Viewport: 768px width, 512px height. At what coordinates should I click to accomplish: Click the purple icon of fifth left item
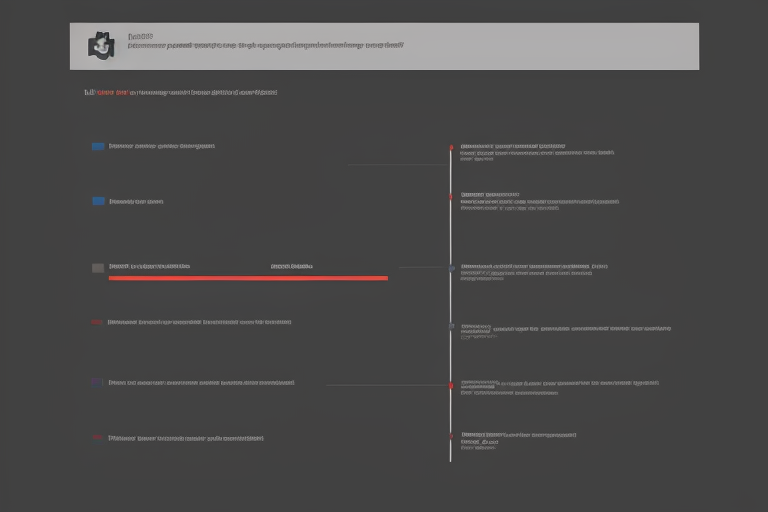click(97, 382)
